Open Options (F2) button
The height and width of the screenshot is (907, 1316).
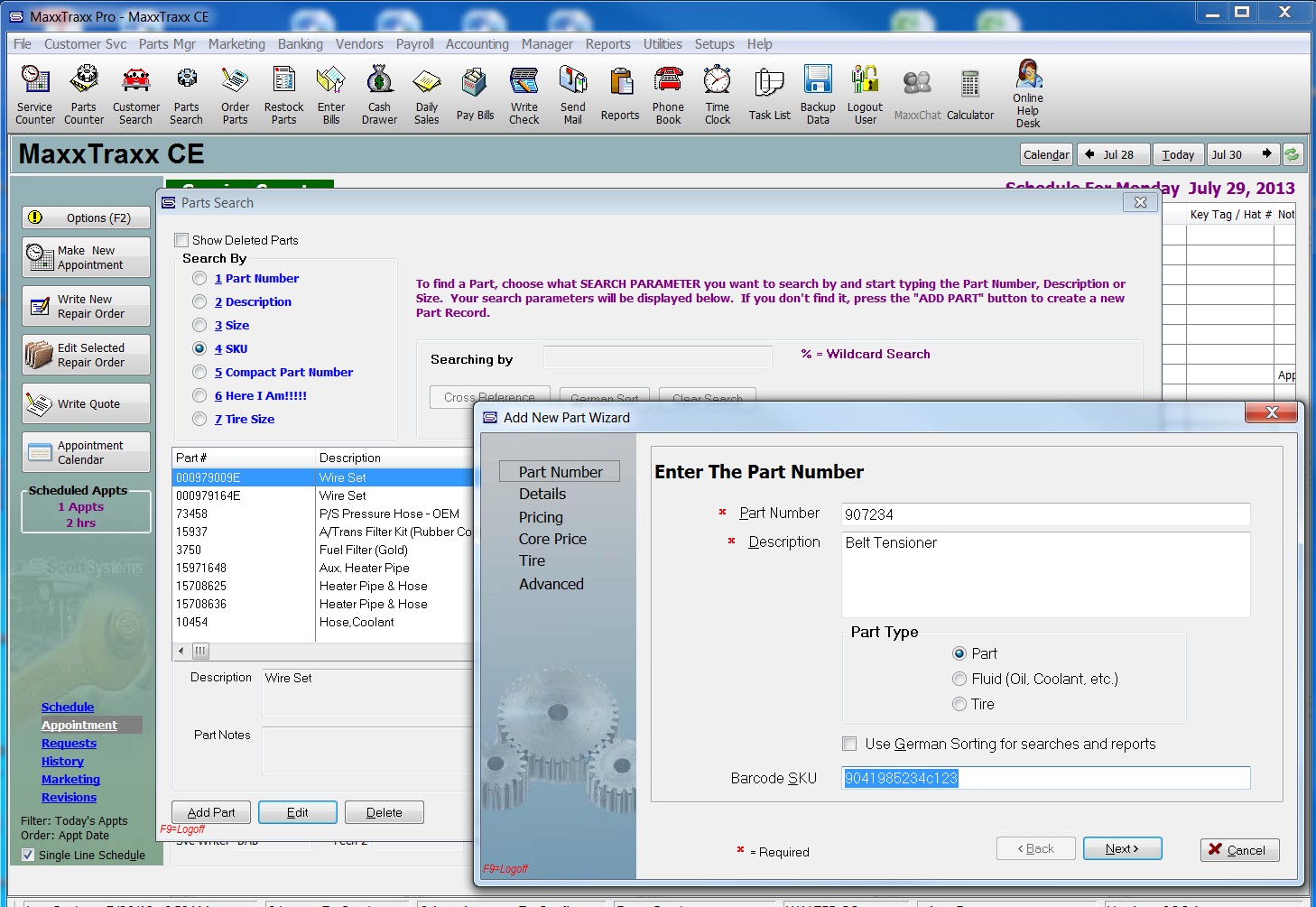(x=87, y=217)
